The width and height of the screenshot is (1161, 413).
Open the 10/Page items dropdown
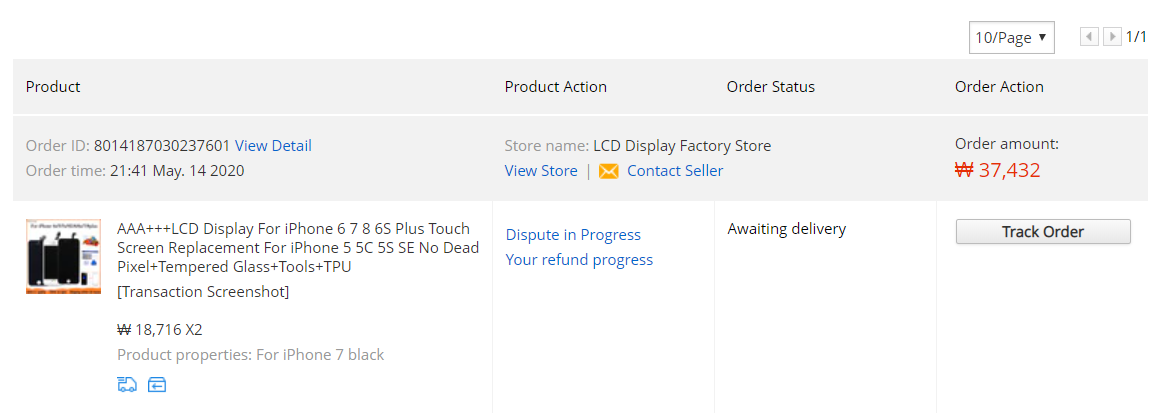coord(1011,37)
